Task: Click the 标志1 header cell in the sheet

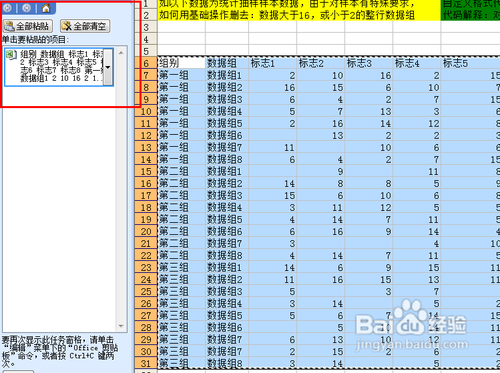Action: tap(273, 63)
